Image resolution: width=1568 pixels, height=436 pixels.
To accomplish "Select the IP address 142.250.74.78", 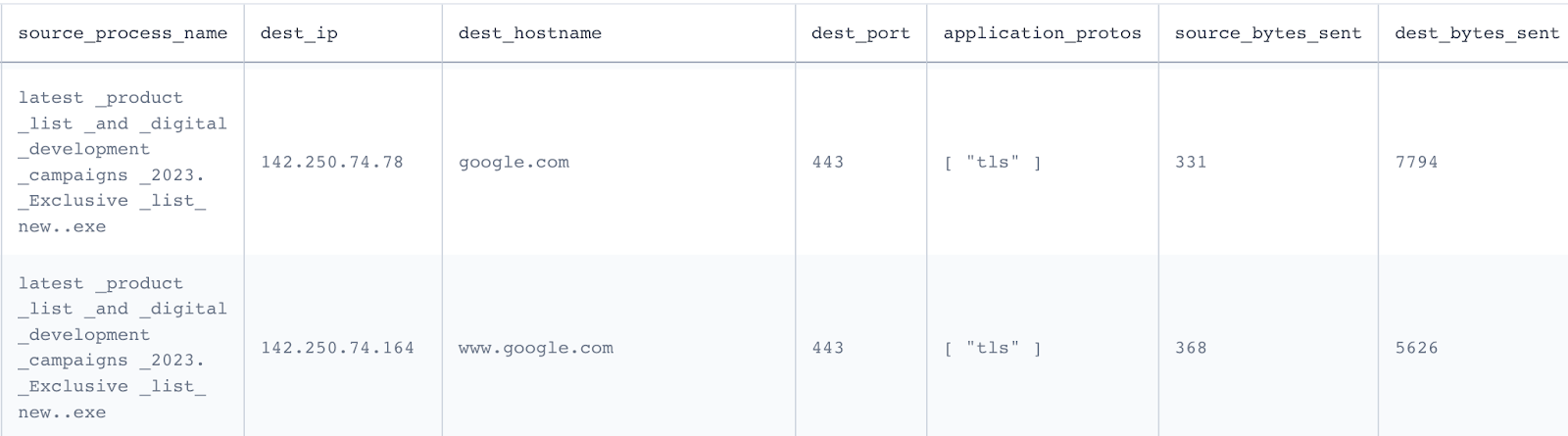I will [x=332, y=163].
